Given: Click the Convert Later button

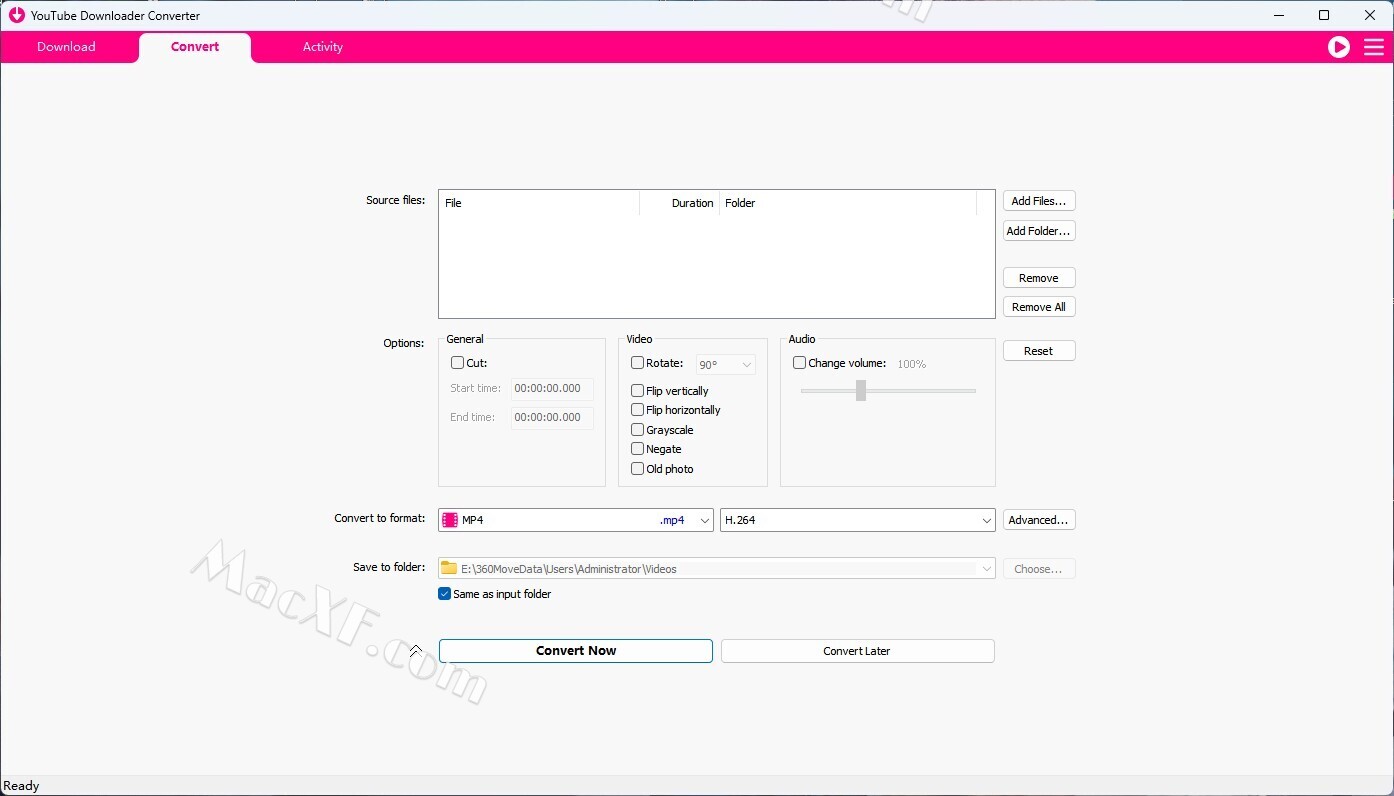Looking at the screenshot, I should (x=857, y=651).
